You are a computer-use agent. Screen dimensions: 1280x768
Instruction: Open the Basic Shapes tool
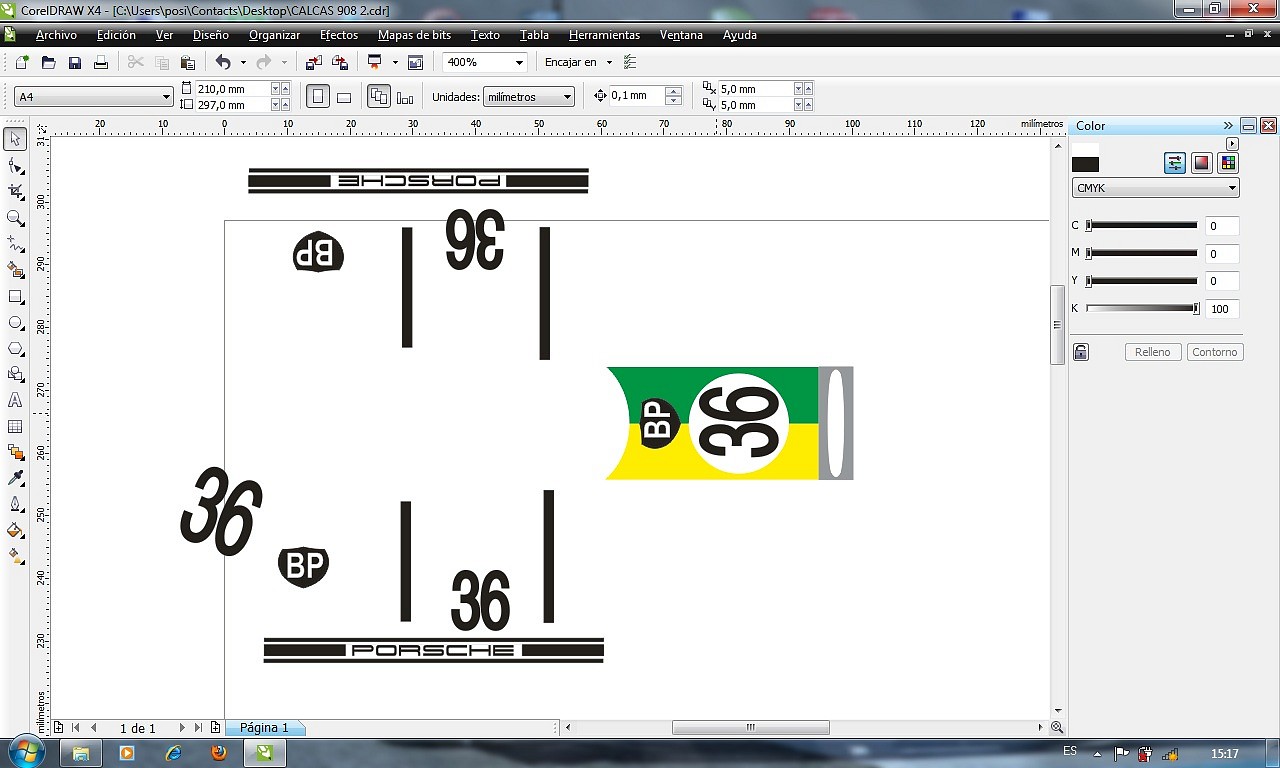point(15,374)
